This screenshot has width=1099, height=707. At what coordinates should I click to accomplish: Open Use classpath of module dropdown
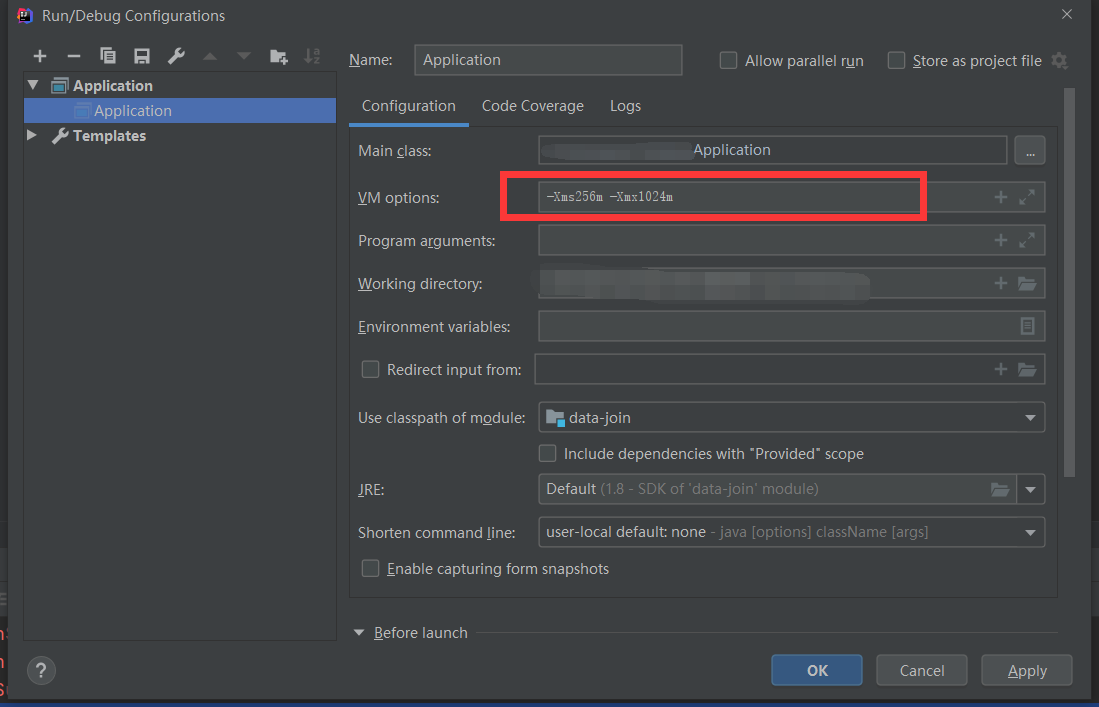1030,418
